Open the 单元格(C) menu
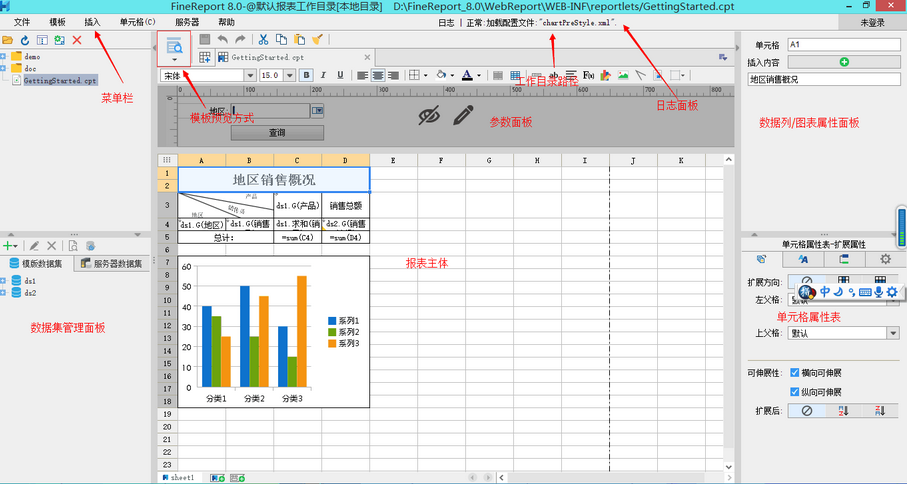 (x=138, y=23)
